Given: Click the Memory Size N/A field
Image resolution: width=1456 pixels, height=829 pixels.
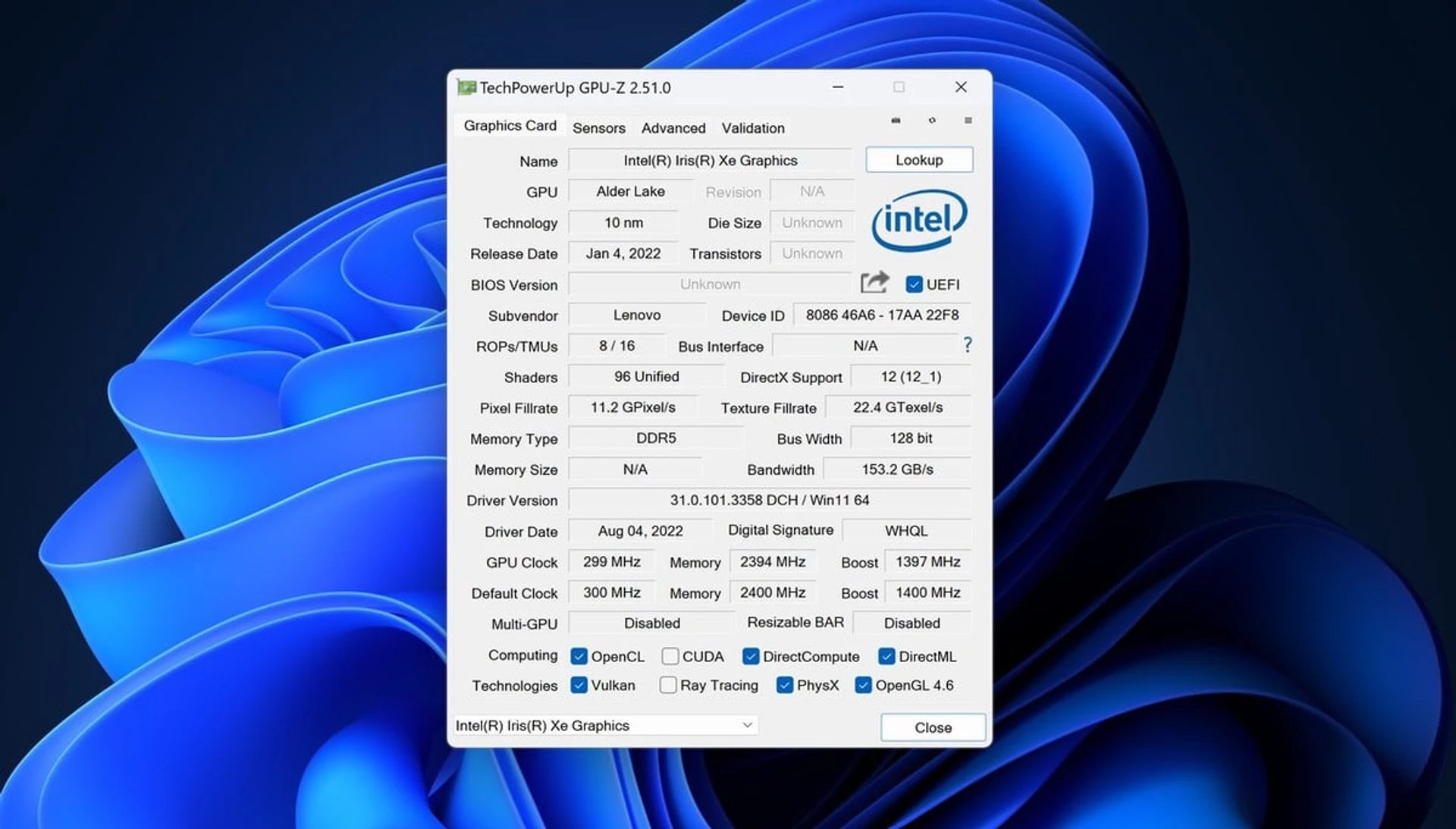Looking at the screenshot, I should click(635, 469).
